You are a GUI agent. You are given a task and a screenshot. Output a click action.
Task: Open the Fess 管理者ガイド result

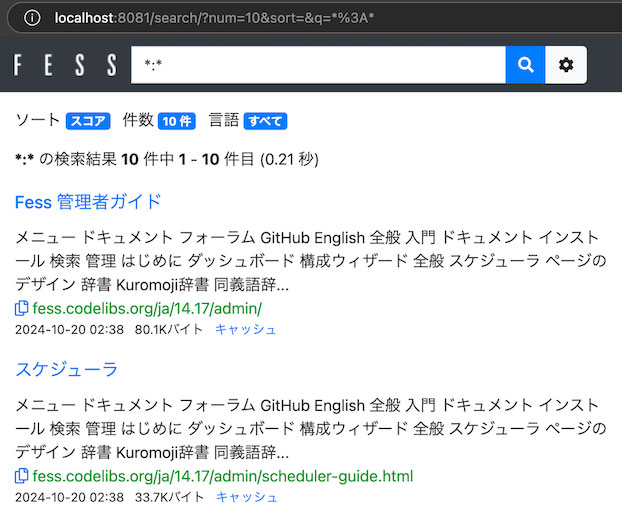88,202
